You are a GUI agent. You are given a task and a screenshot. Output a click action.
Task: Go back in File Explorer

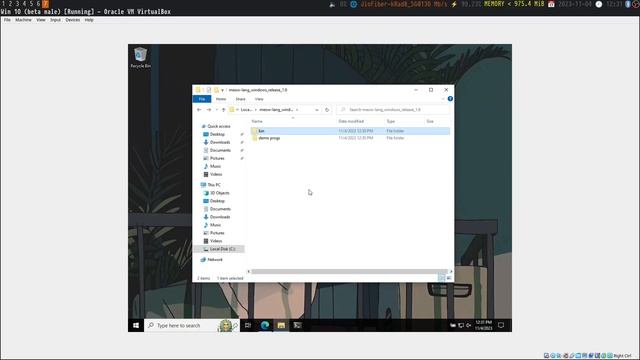click(x=199, y=110)
